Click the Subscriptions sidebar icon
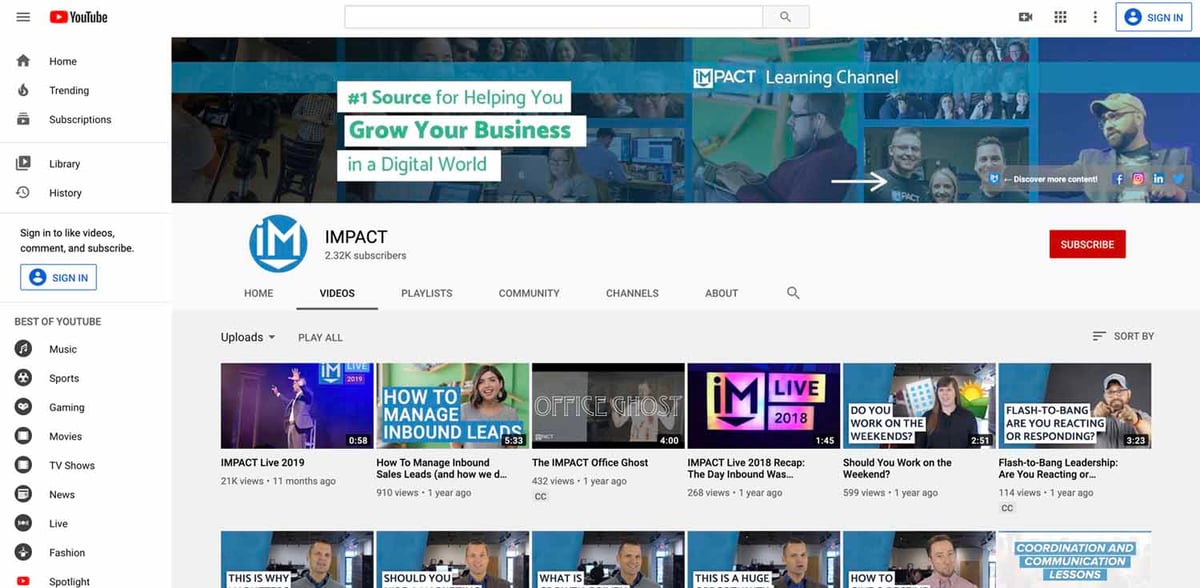This screenshot has height=588, width=1200. tap(23, 119)
